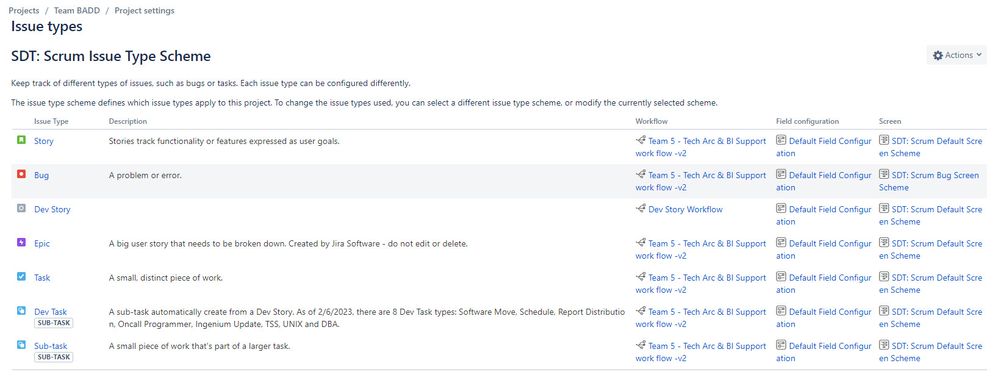Open the Bug issue type link
This screenshot has height=377, width=998.
point(41,175)
